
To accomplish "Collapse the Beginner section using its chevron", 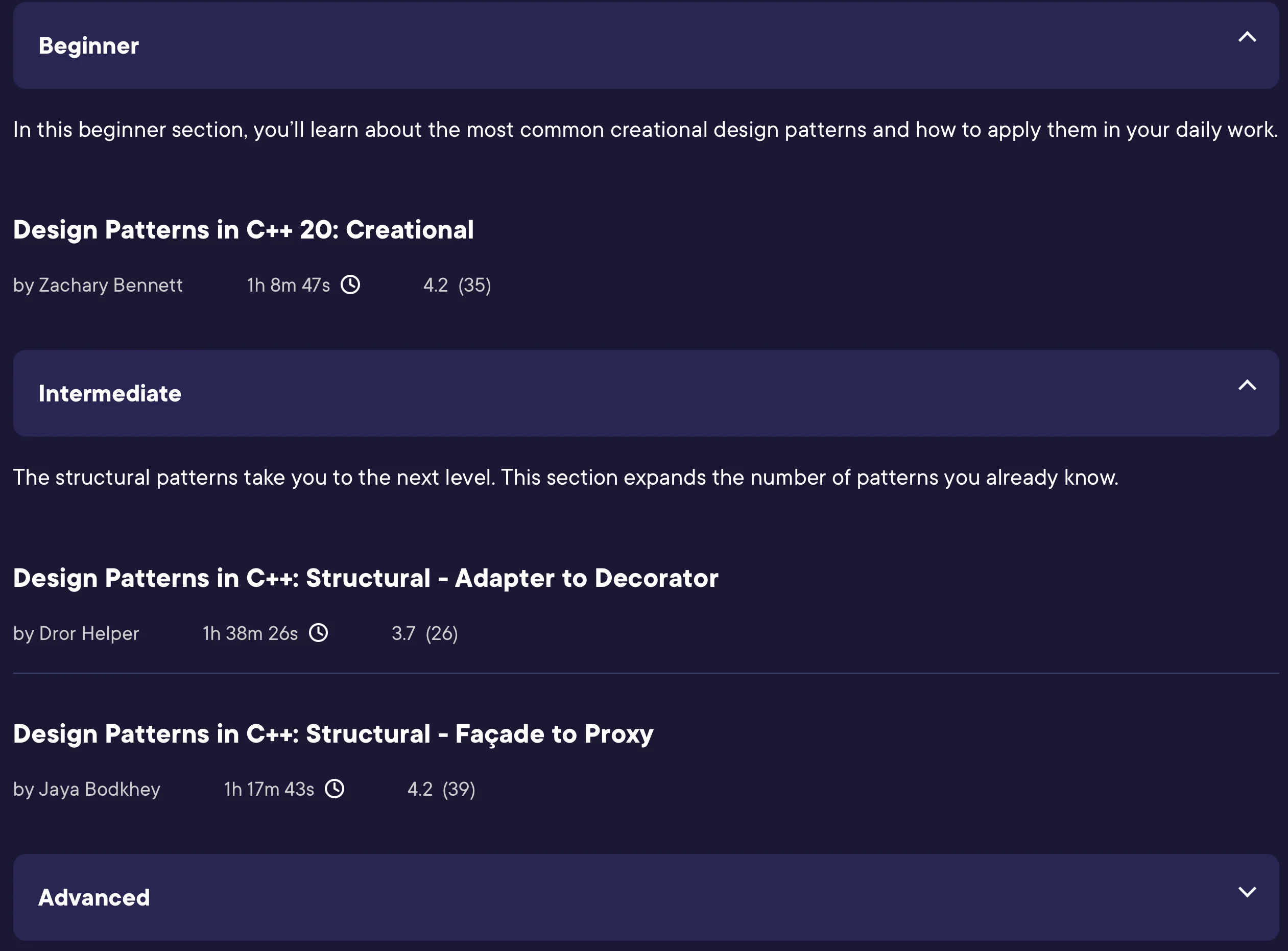I will pos(1247,37).
